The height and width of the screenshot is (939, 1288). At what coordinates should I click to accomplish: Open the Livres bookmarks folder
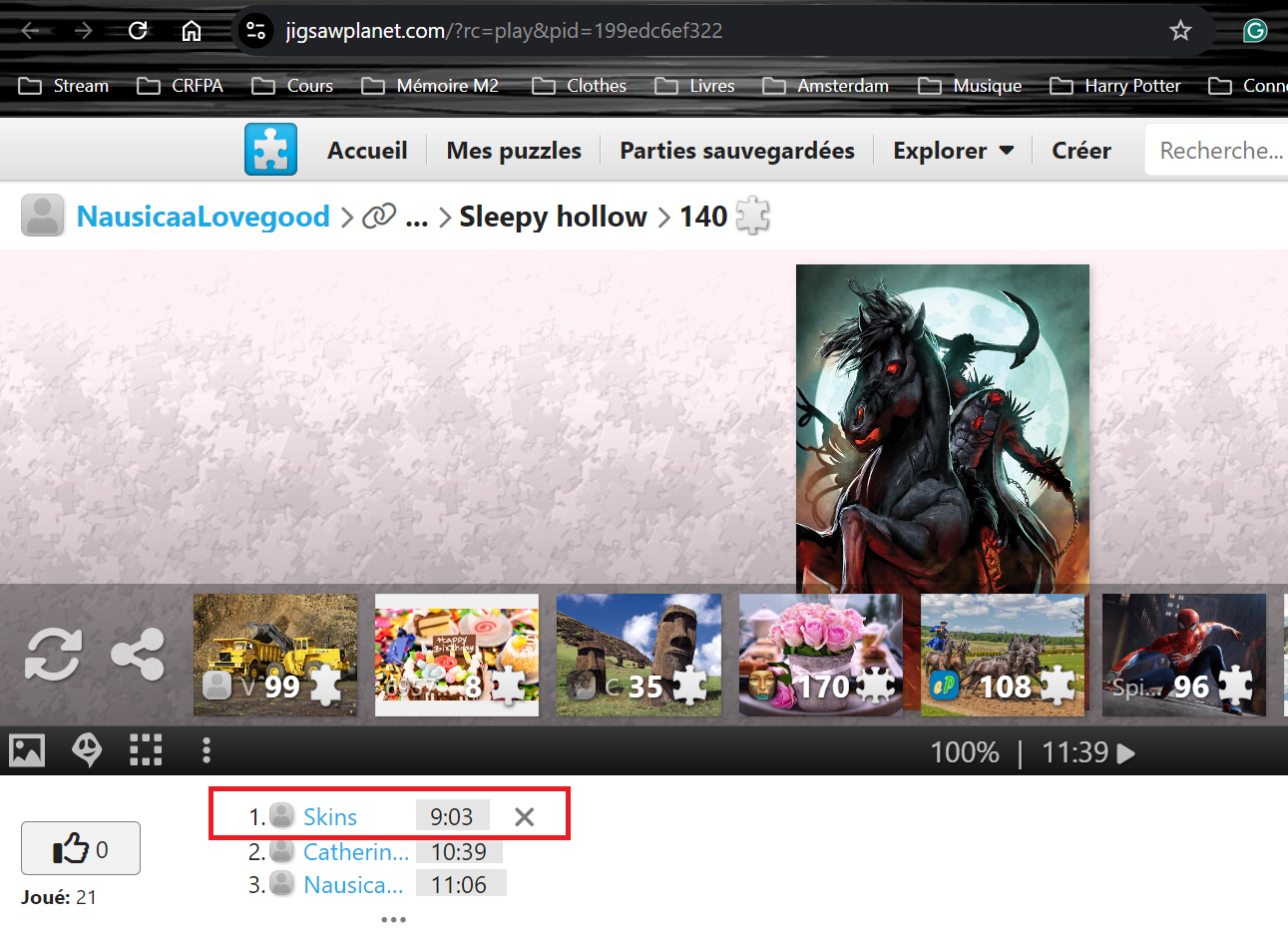[x=694, y=86]
